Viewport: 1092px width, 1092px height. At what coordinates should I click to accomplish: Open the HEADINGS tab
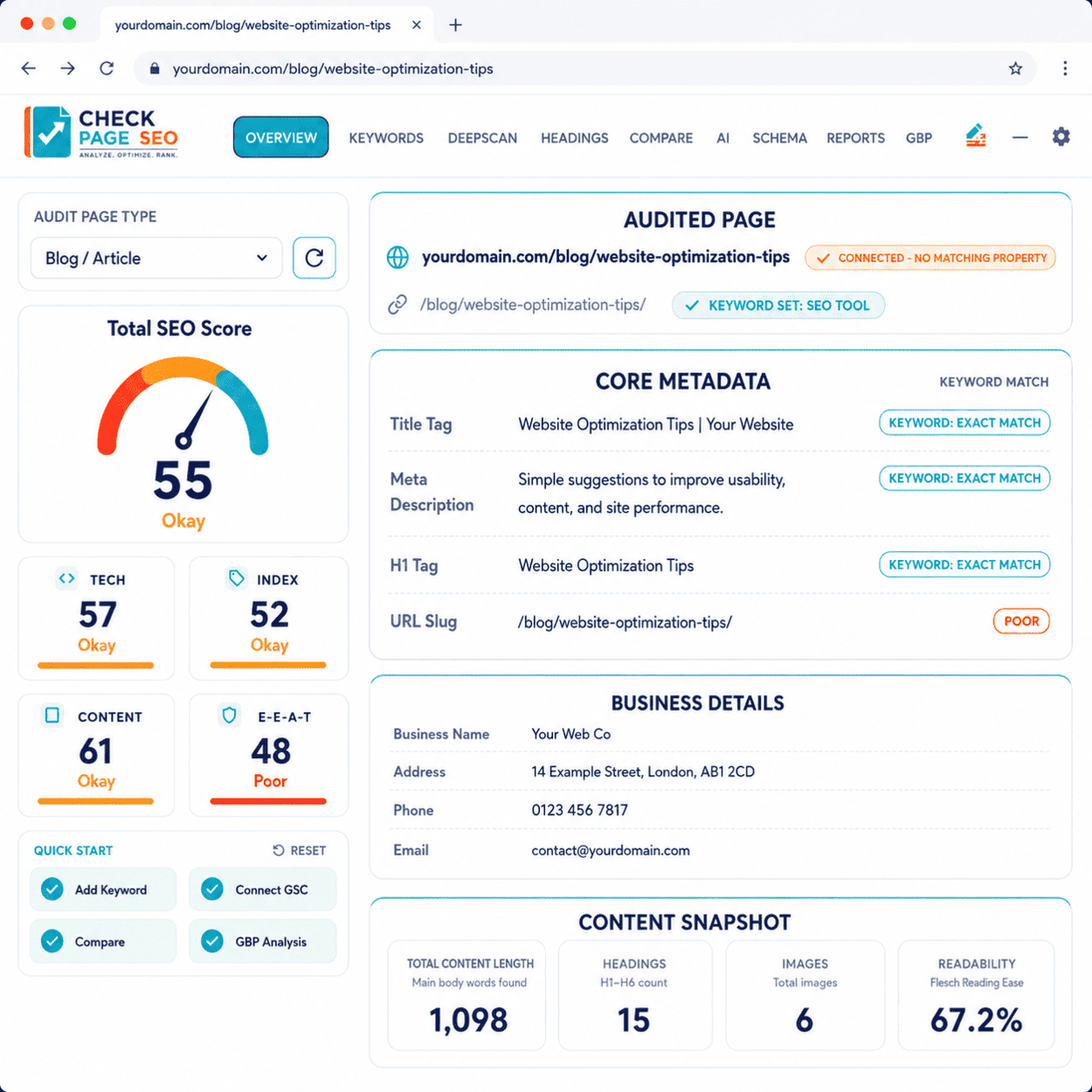point(575,138)
